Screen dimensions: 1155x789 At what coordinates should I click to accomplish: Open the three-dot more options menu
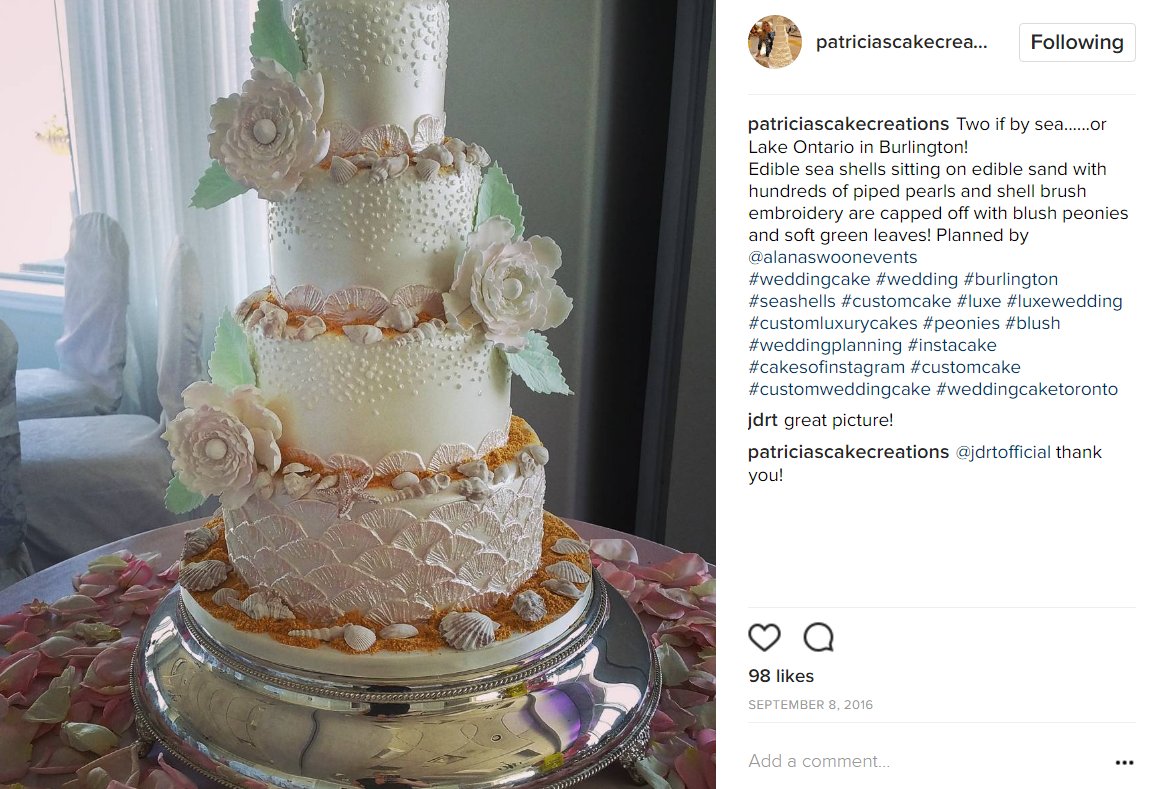pos(1124,762)
